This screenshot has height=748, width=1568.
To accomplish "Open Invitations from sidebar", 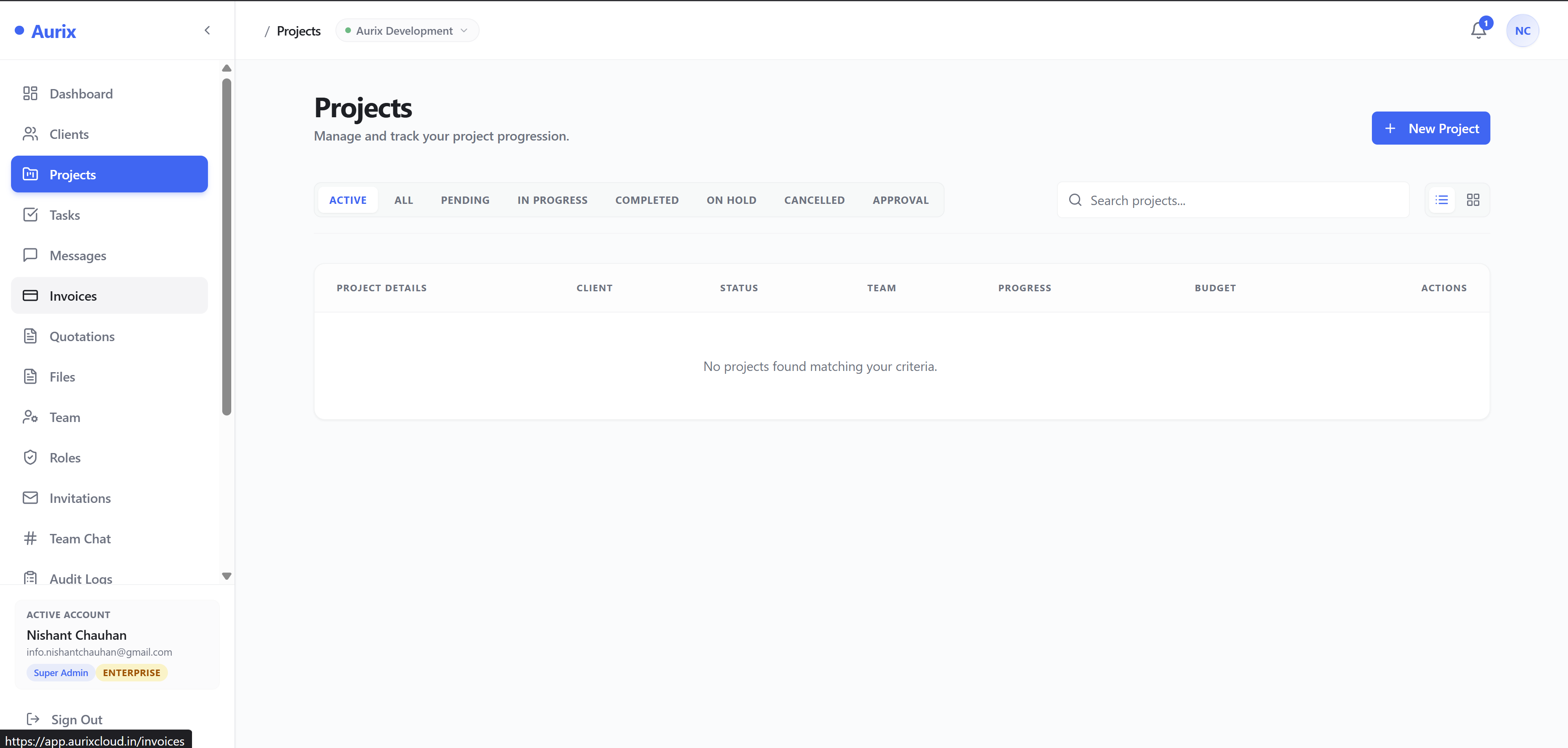I will pyautogui.click(x=109, y=498).
